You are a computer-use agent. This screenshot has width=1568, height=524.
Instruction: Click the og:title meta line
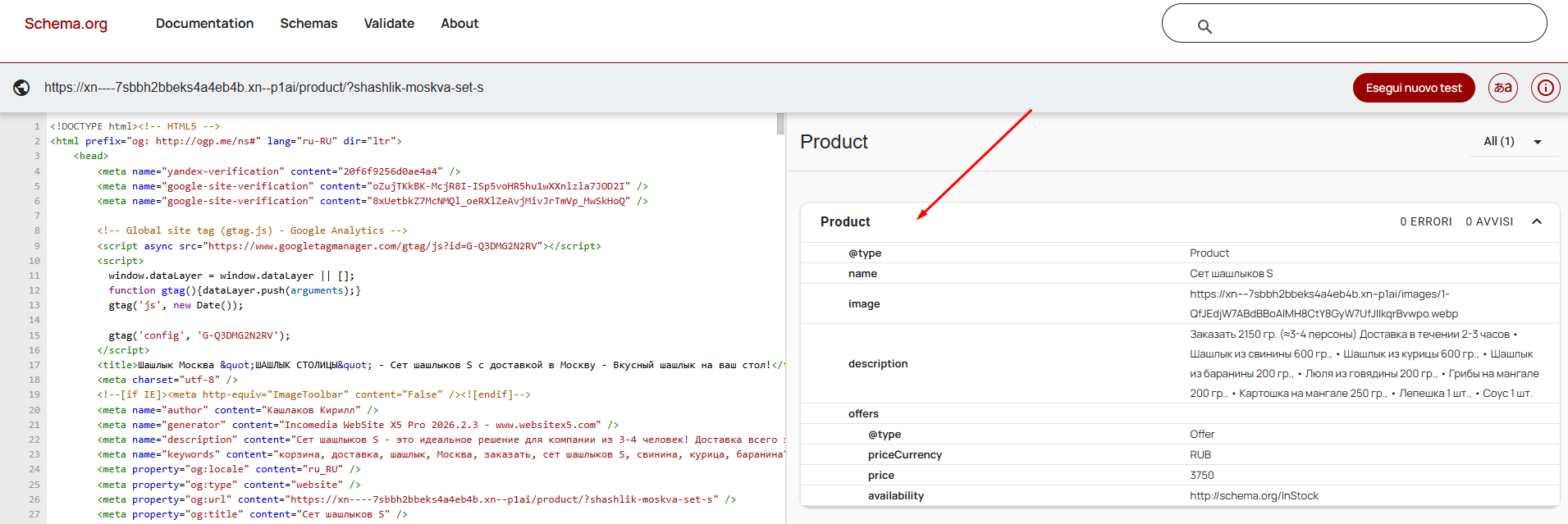click(252, 514)
